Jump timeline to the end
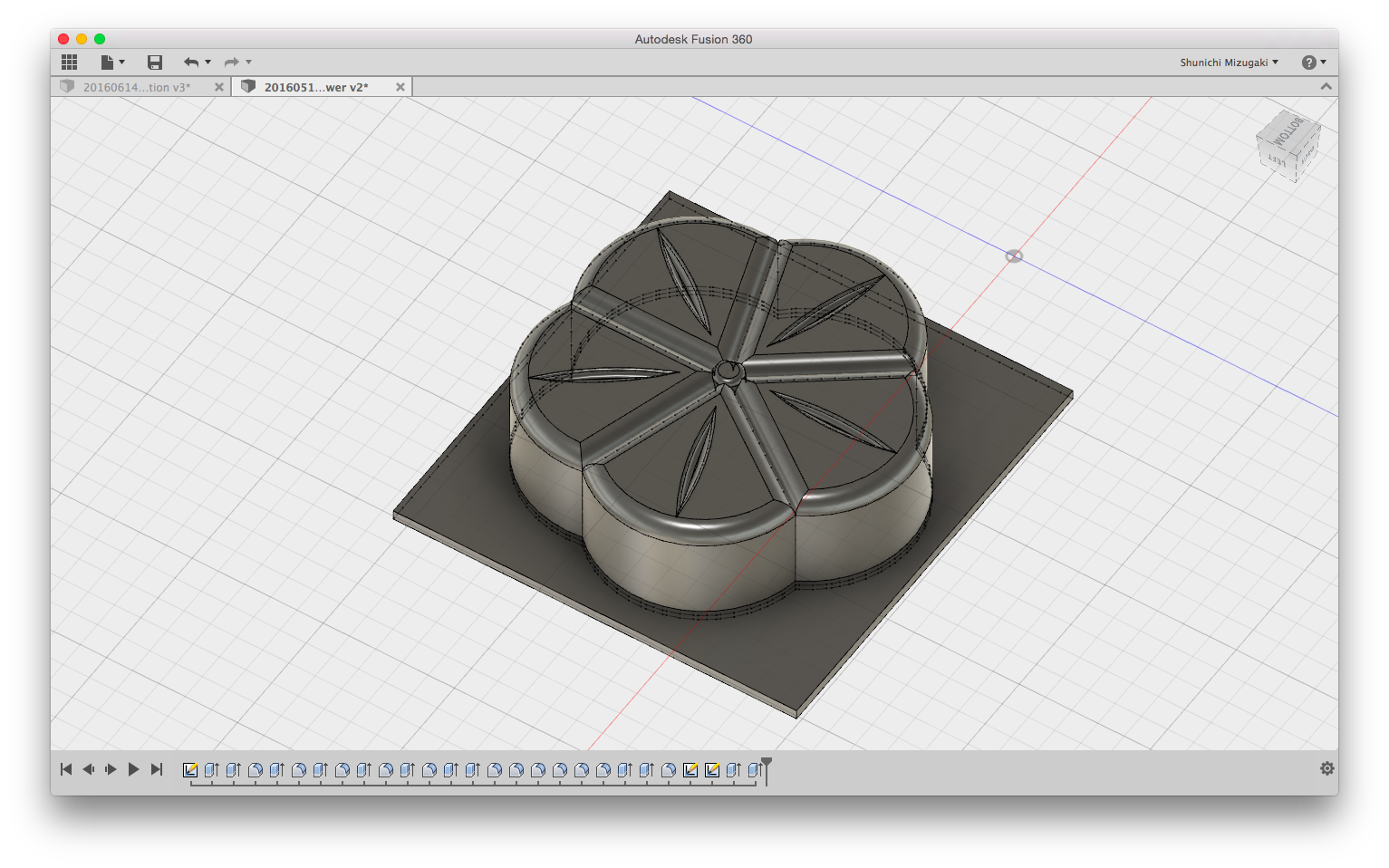 click(157, 769)
